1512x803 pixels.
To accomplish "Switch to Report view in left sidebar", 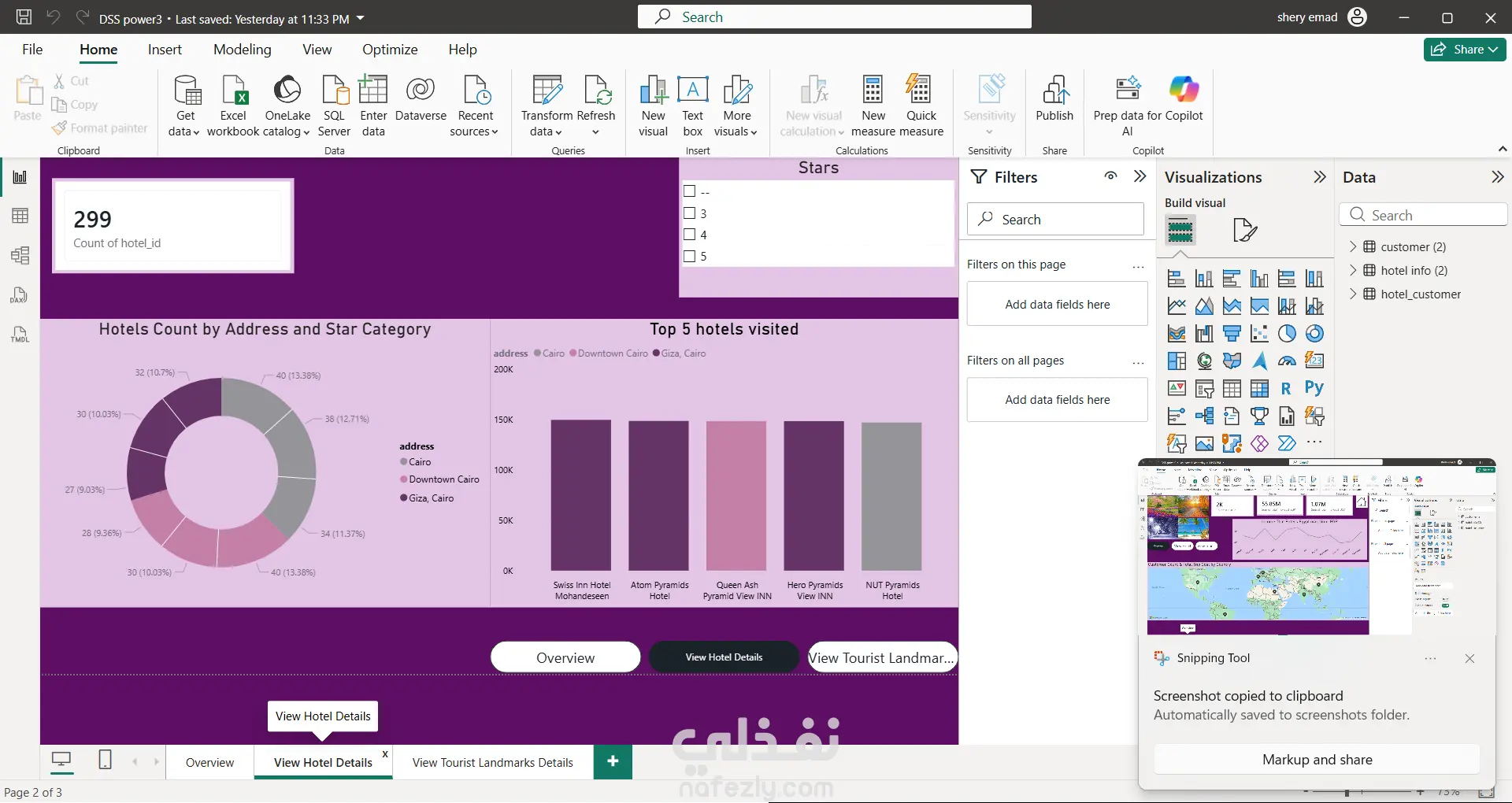I will [x=20, y=177].
